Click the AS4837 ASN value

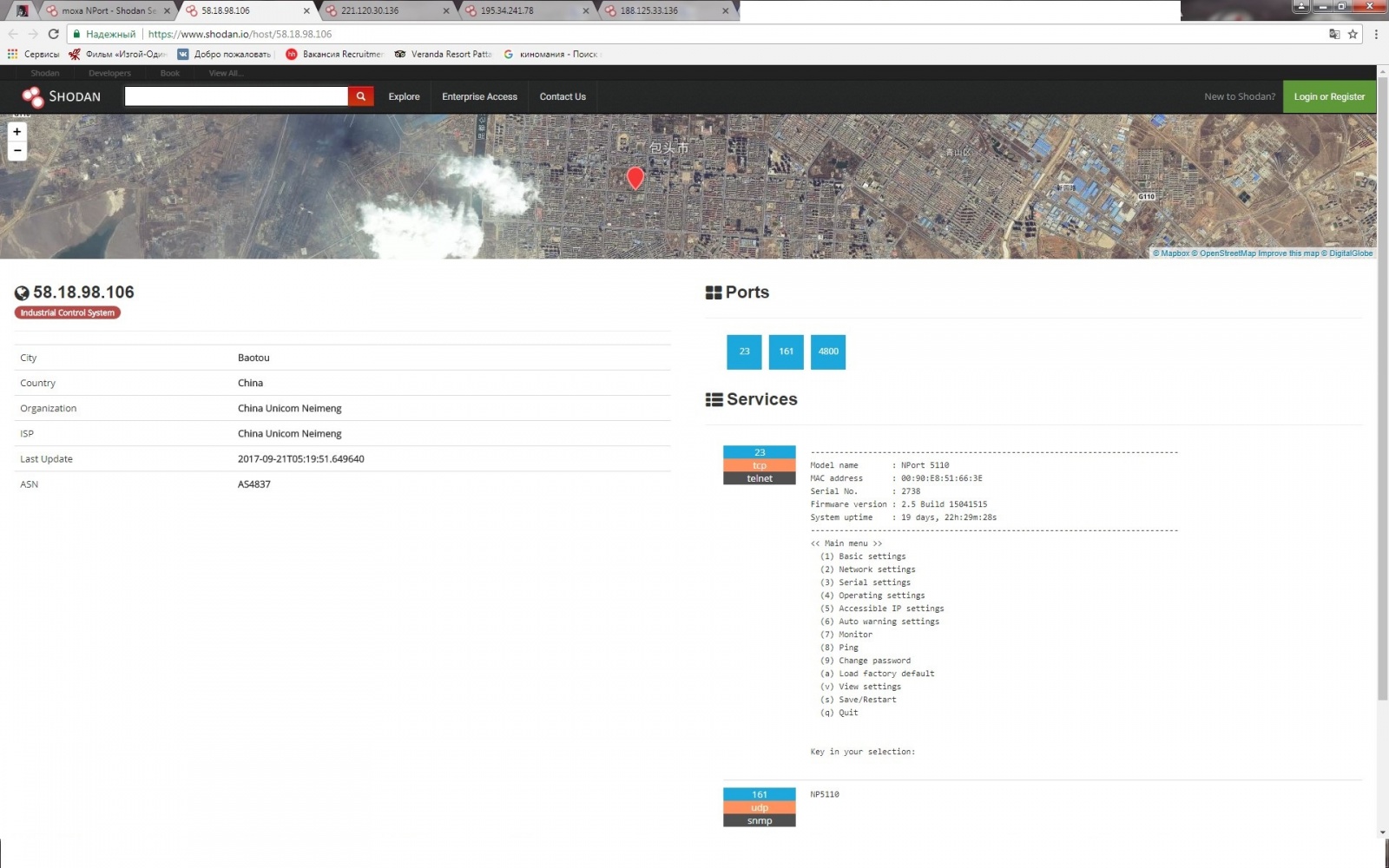[x=254, y=484]
